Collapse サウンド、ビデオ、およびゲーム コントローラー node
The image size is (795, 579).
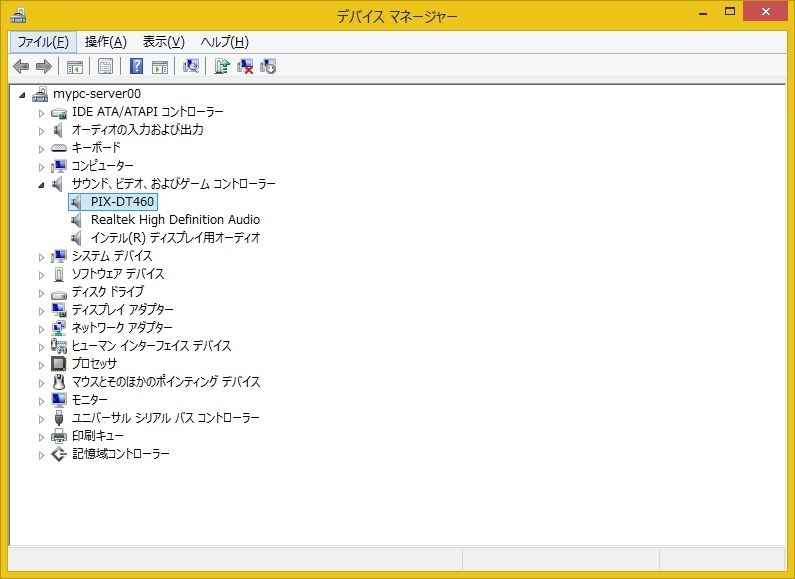point(42,185)
